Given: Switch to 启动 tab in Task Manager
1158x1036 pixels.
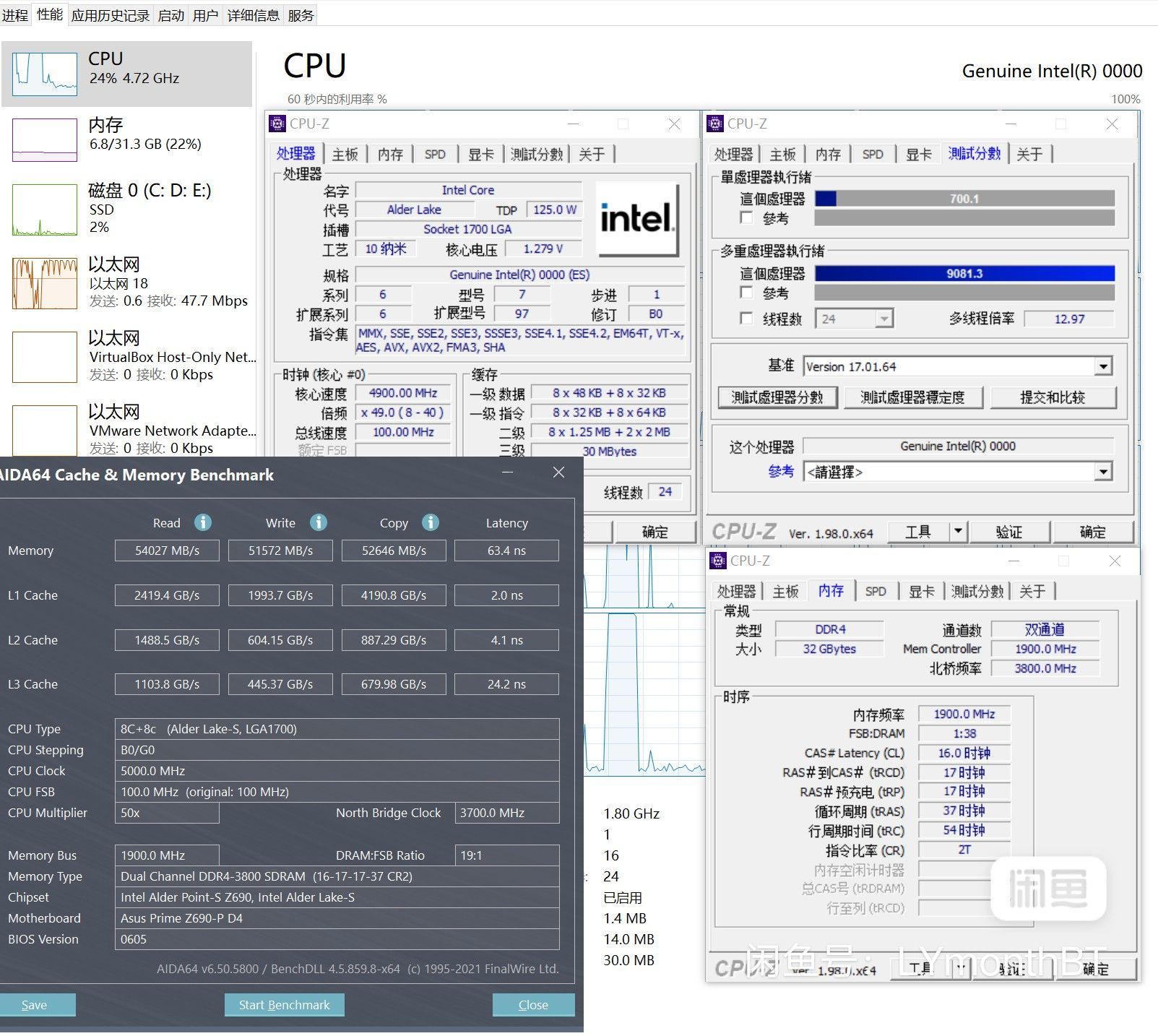Looking at the screenshot, I should coord(171,15).
